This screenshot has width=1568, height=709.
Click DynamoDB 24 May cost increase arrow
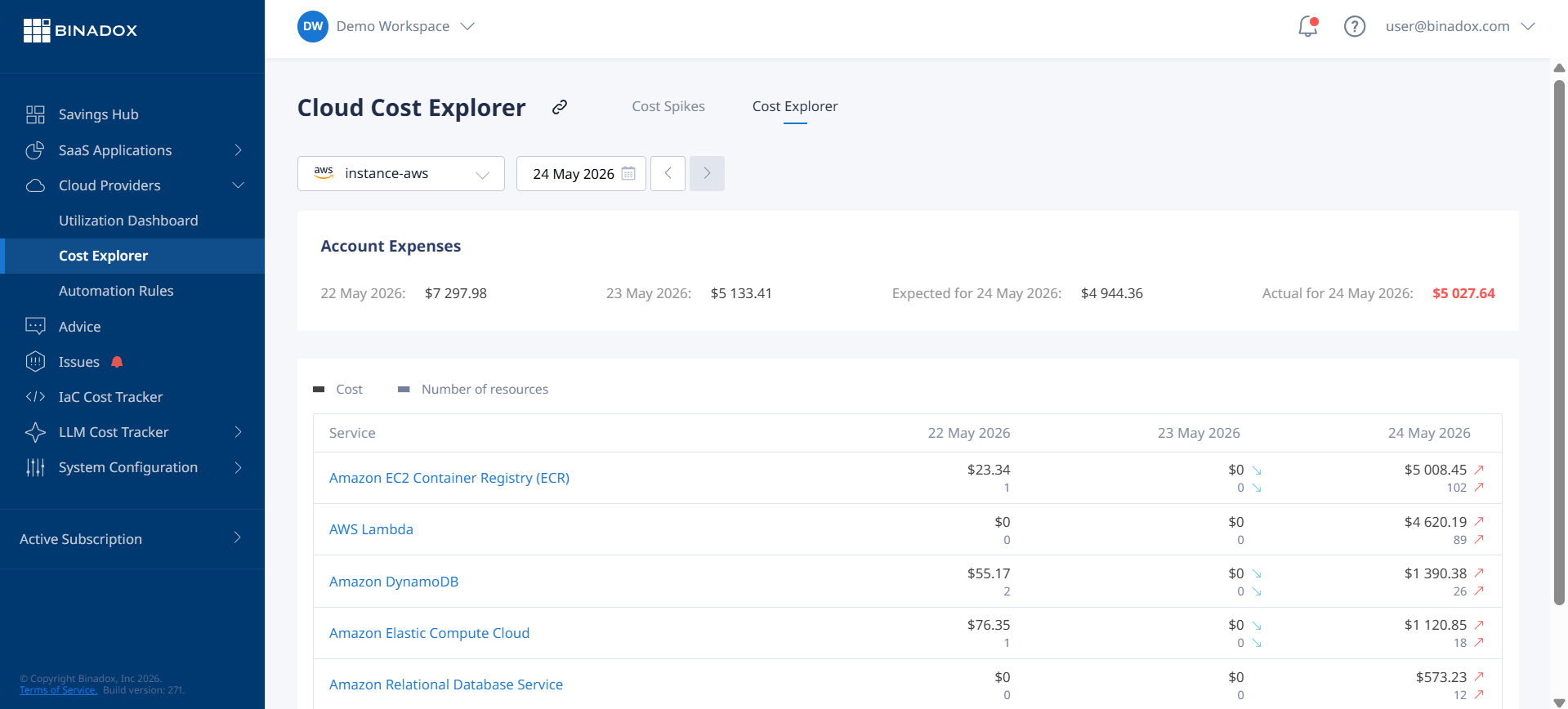[x=1479, y=573]
